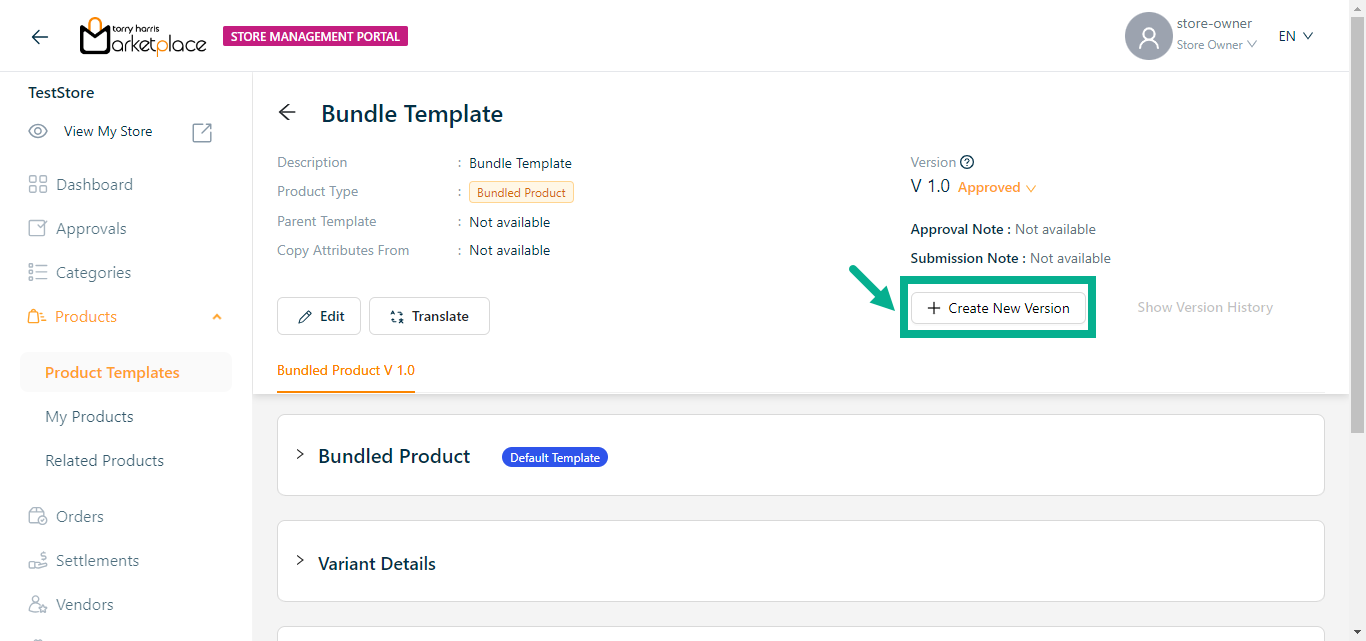Open store in new tab icon
This screenshot has height=641, width=1366.
tap(202, 132)
